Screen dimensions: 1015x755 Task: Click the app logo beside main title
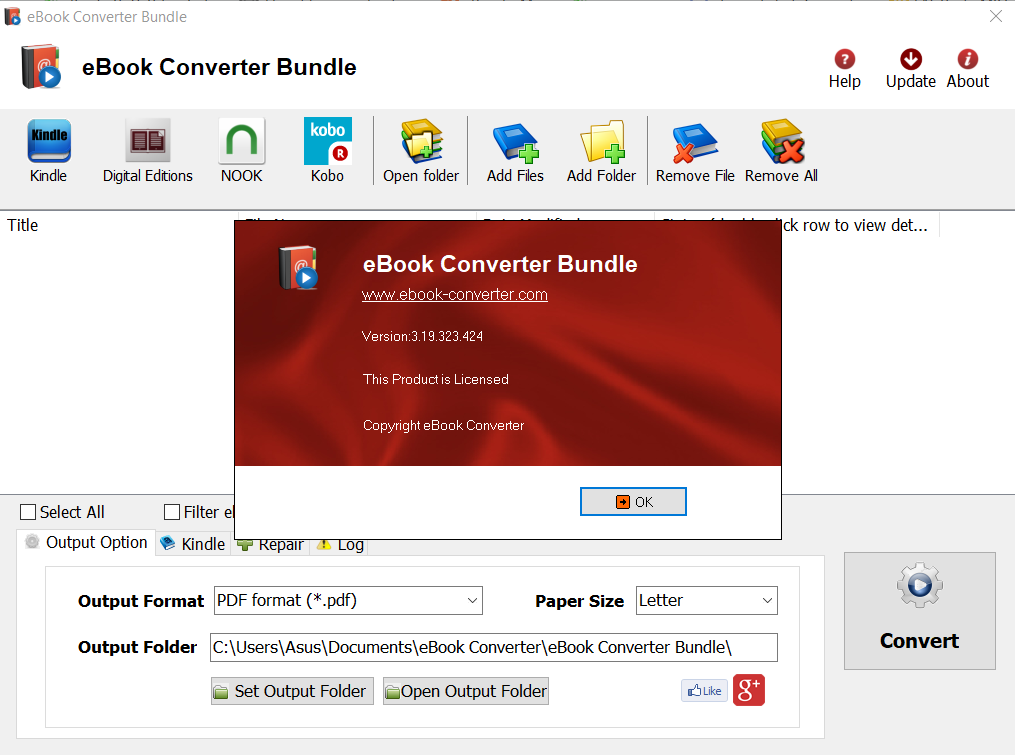point(41,66)
